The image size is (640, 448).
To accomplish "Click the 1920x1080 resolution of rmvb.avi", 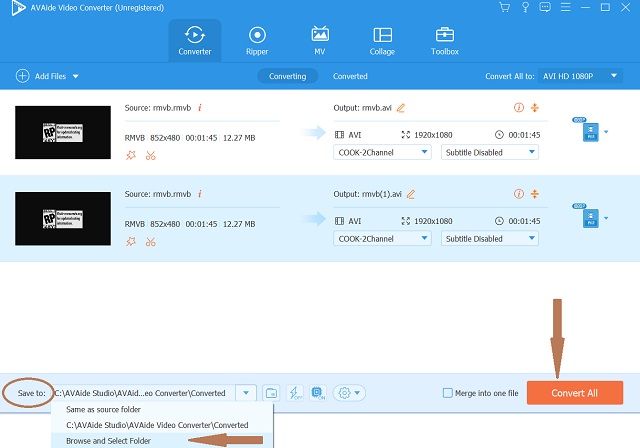I will 433,135.
